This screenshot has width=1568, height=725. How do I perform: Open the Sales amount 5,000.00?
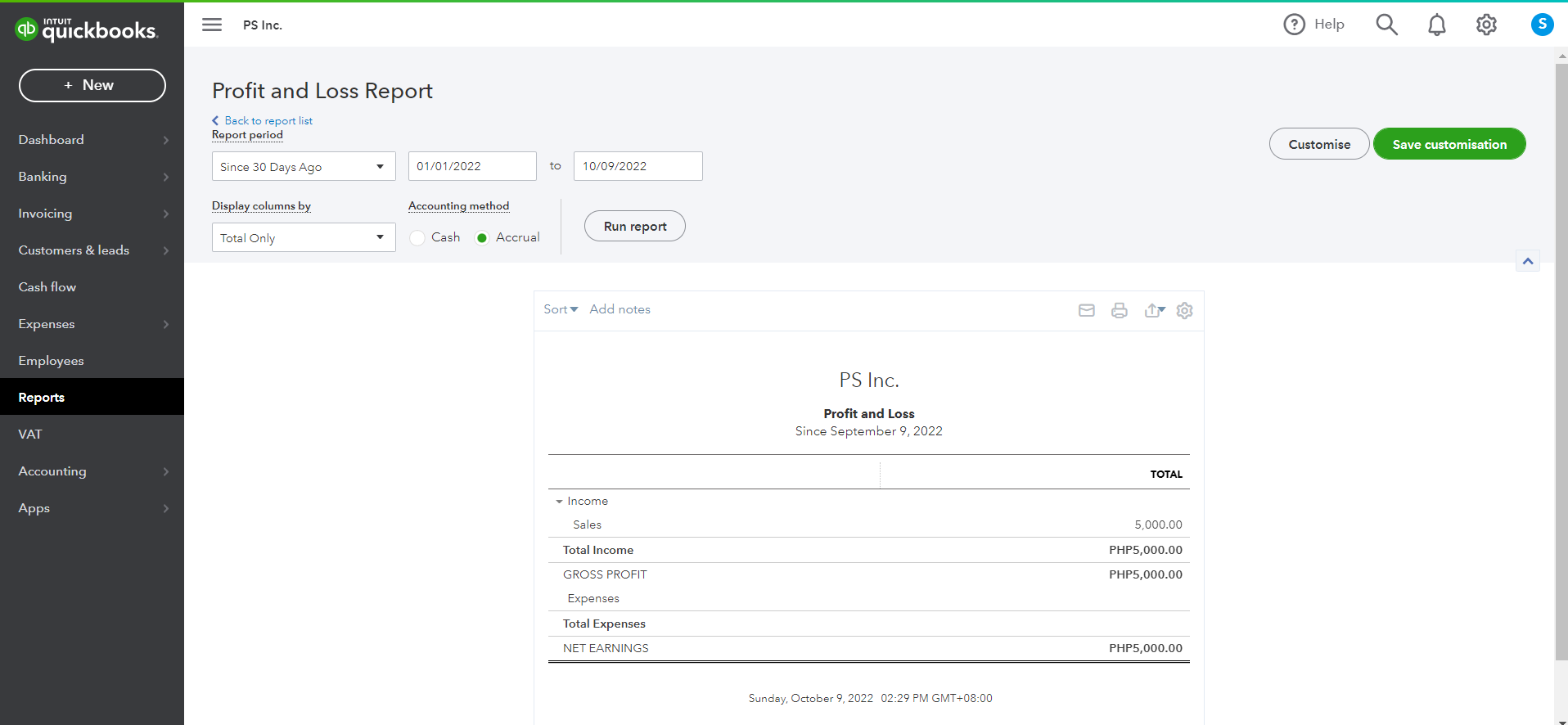tap(1158, 525)
